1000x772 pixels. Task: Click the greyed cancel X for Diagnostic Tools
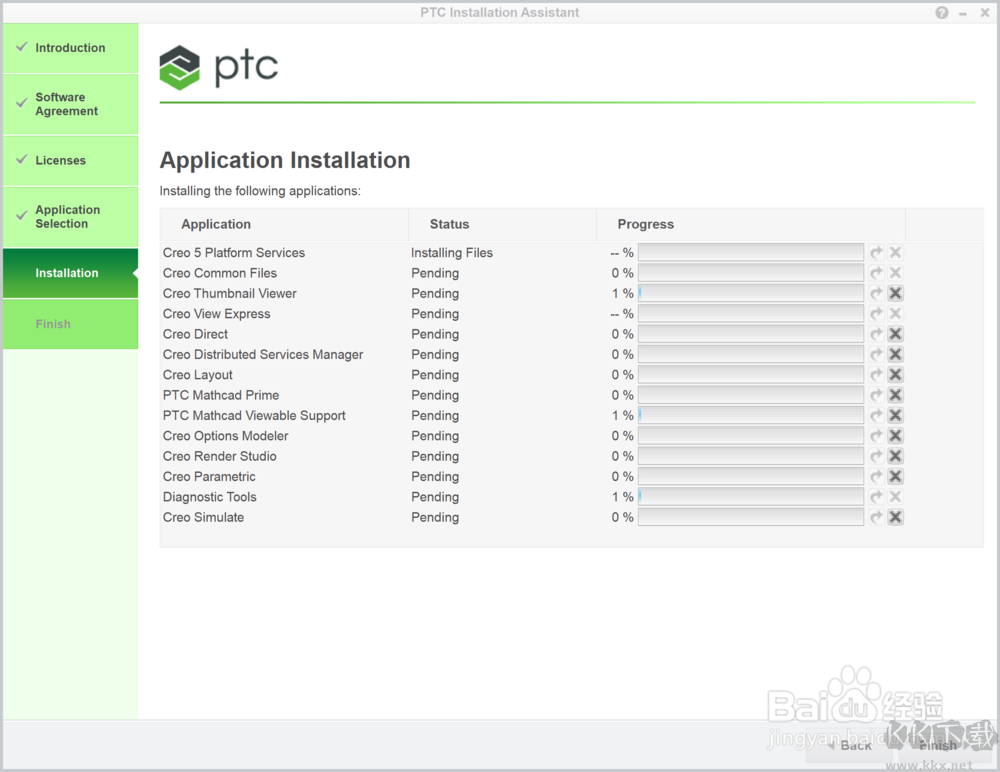point(895,497)
